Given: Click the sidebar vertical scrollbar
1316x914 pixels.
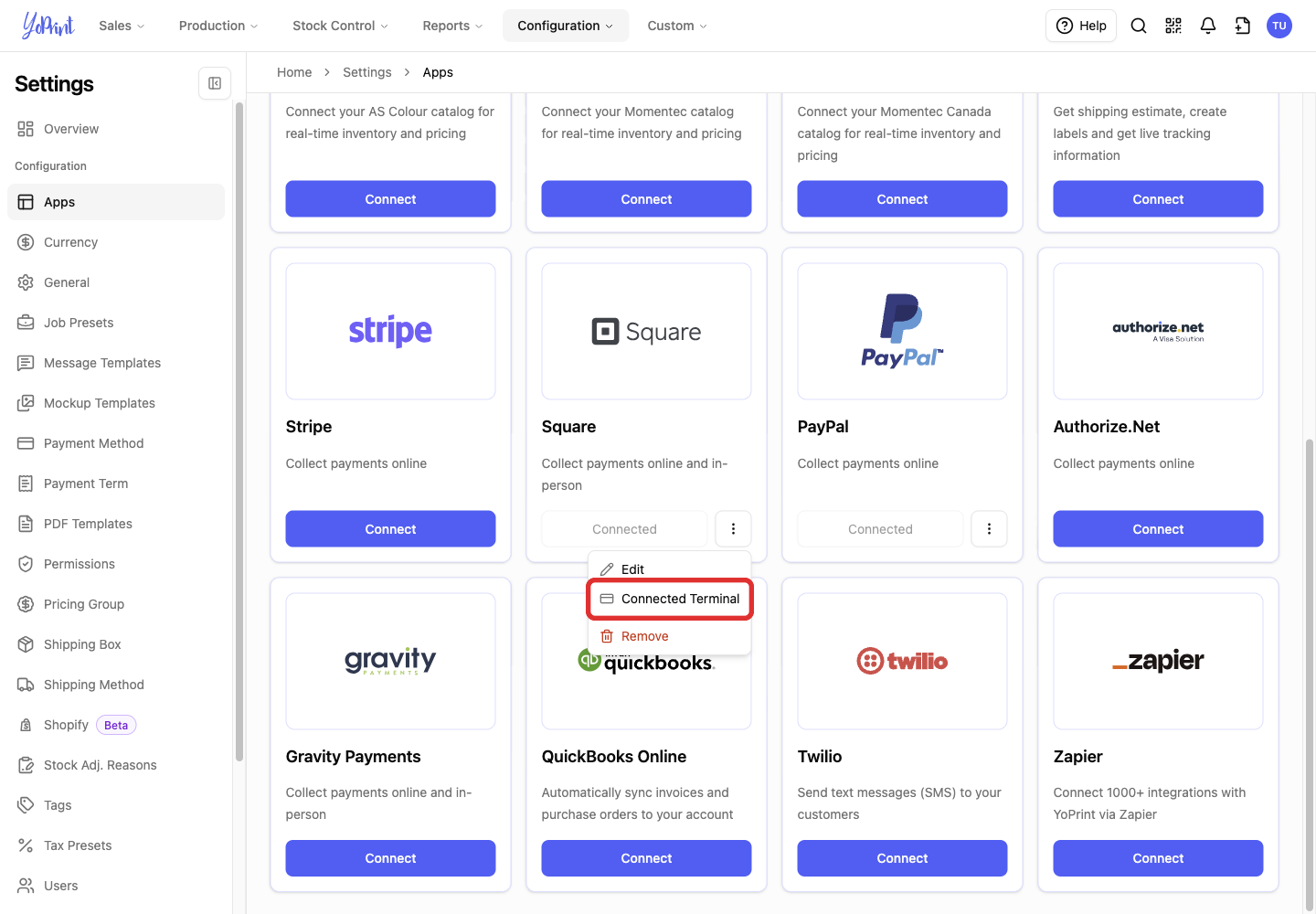Looking at the screenshot, I should click(239, 431).
